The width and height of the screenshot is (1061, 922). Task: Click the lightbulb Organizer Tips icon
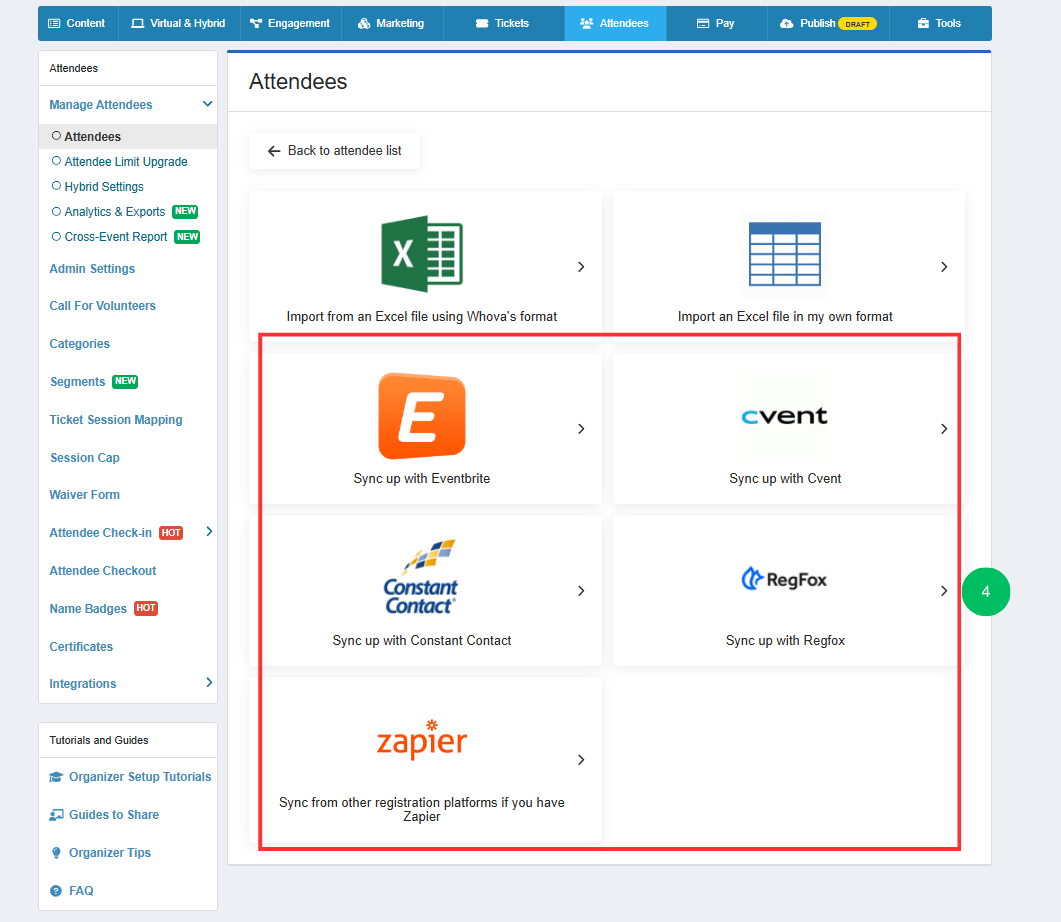coord(56,853)
